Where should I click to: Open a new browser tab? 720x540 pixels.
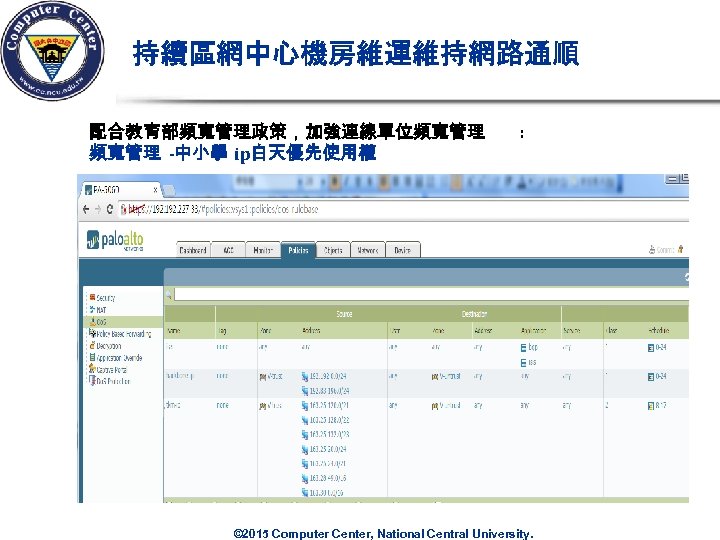point(169,190)
